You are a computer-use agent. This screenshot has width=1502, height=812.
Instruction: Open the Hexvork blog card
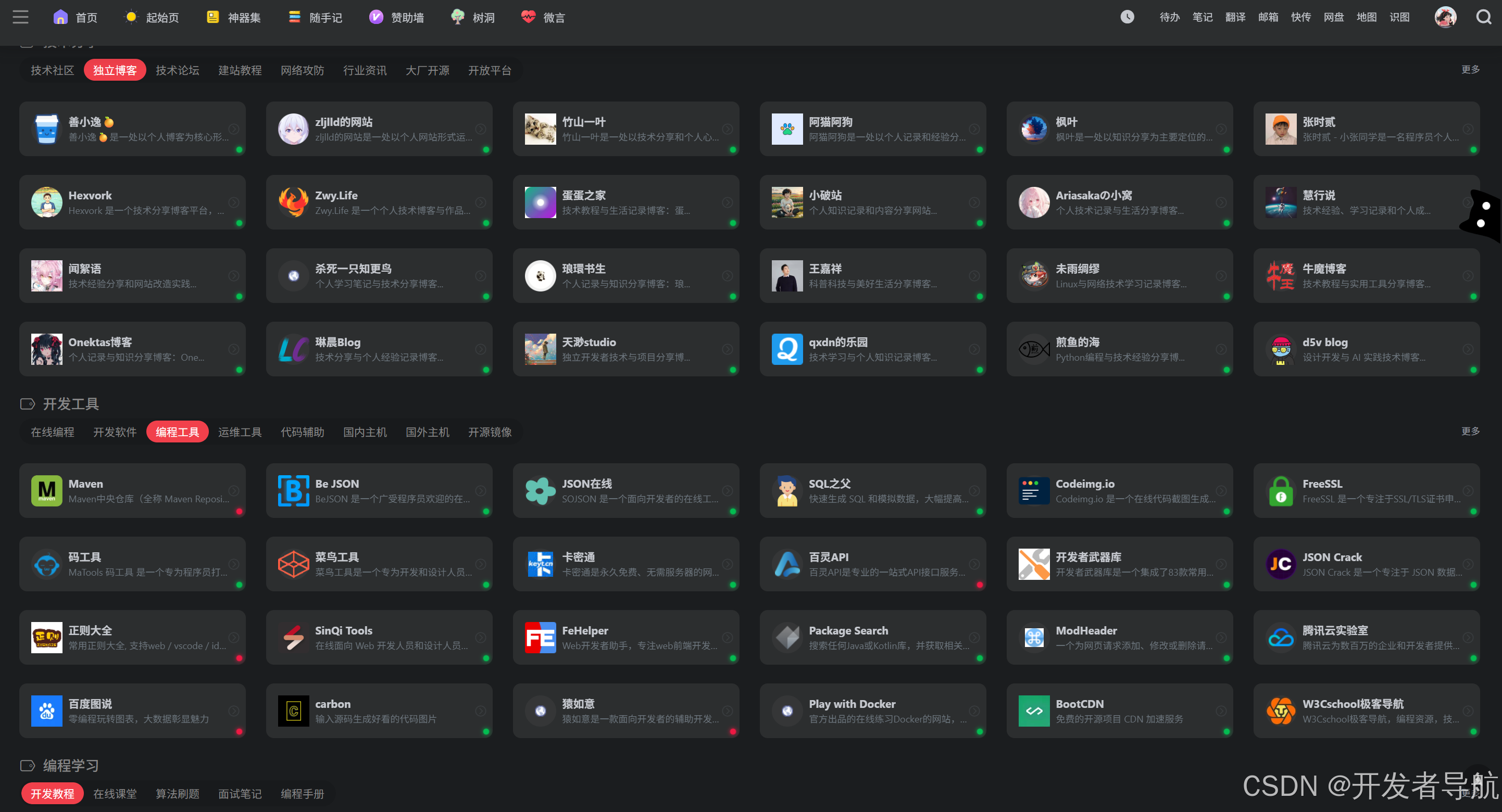132,202
